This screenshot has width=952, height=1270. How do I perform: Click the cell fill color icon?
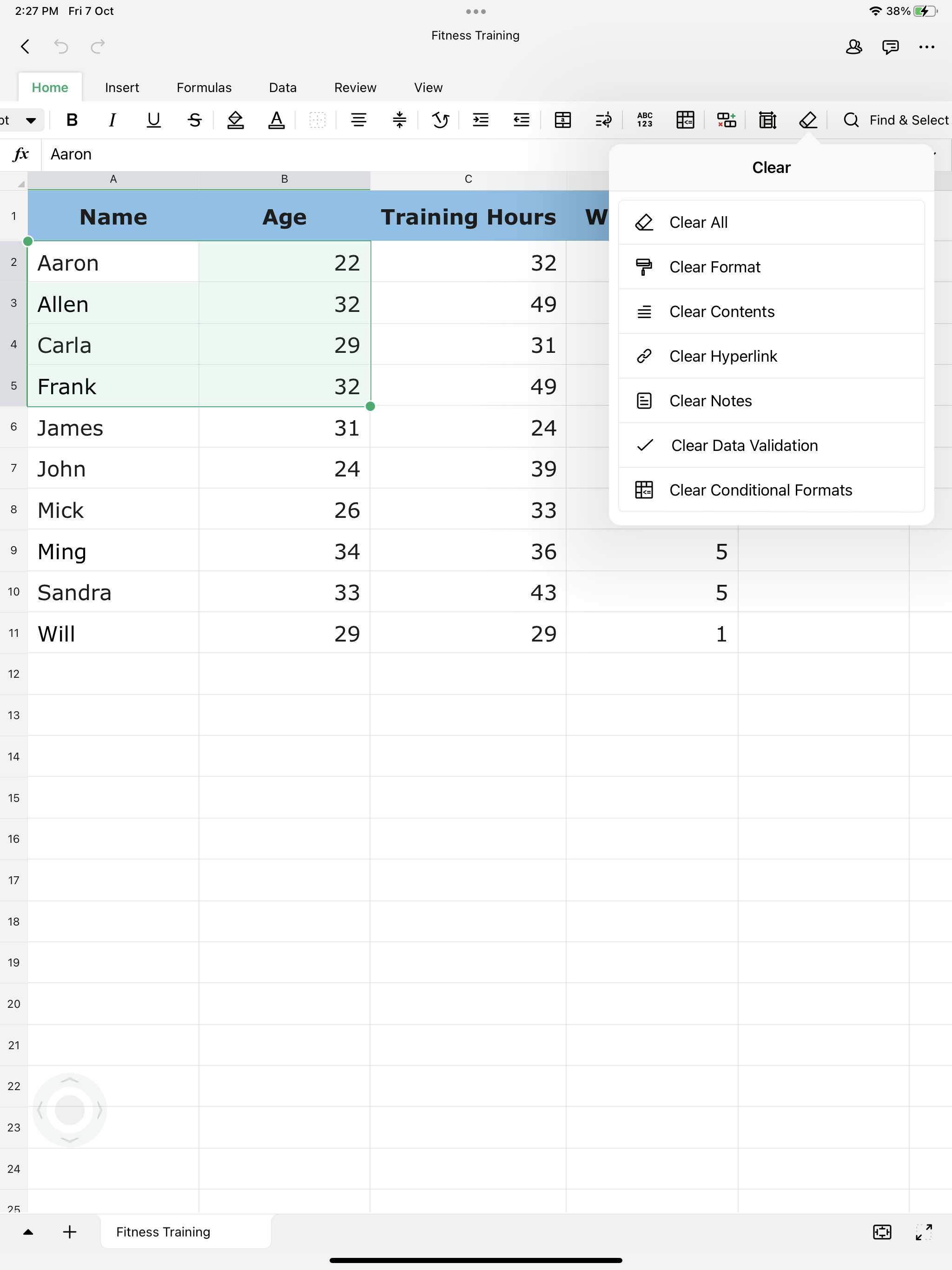coord(235,120)
